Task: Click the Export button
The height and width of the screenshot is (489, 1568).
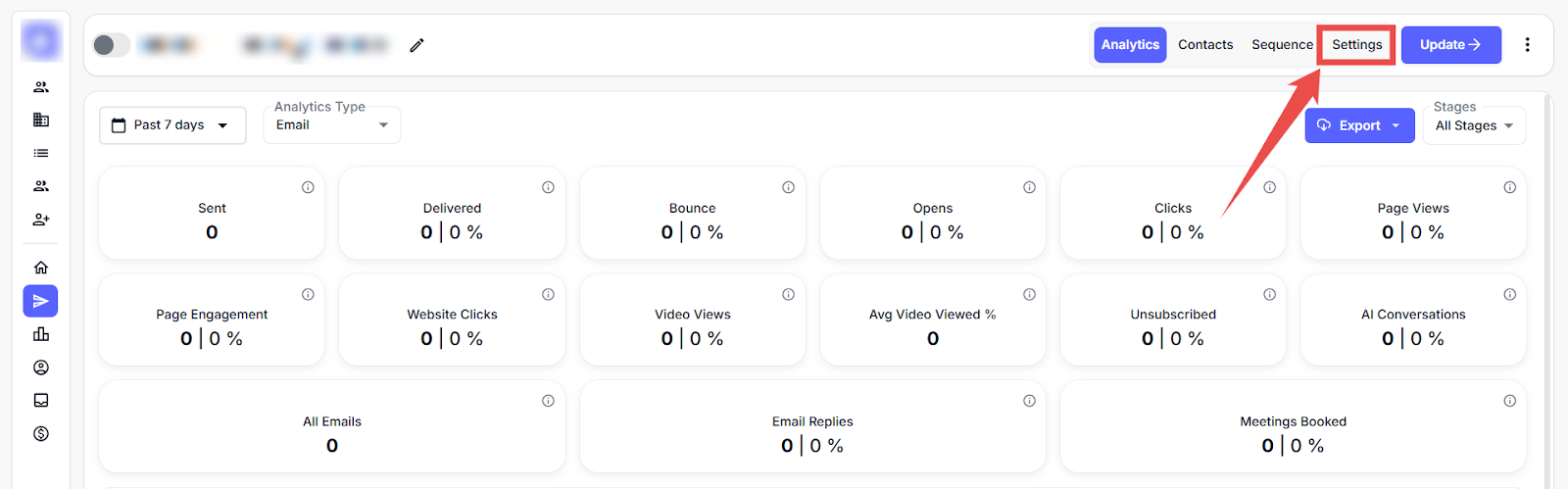Action: 1358,125
